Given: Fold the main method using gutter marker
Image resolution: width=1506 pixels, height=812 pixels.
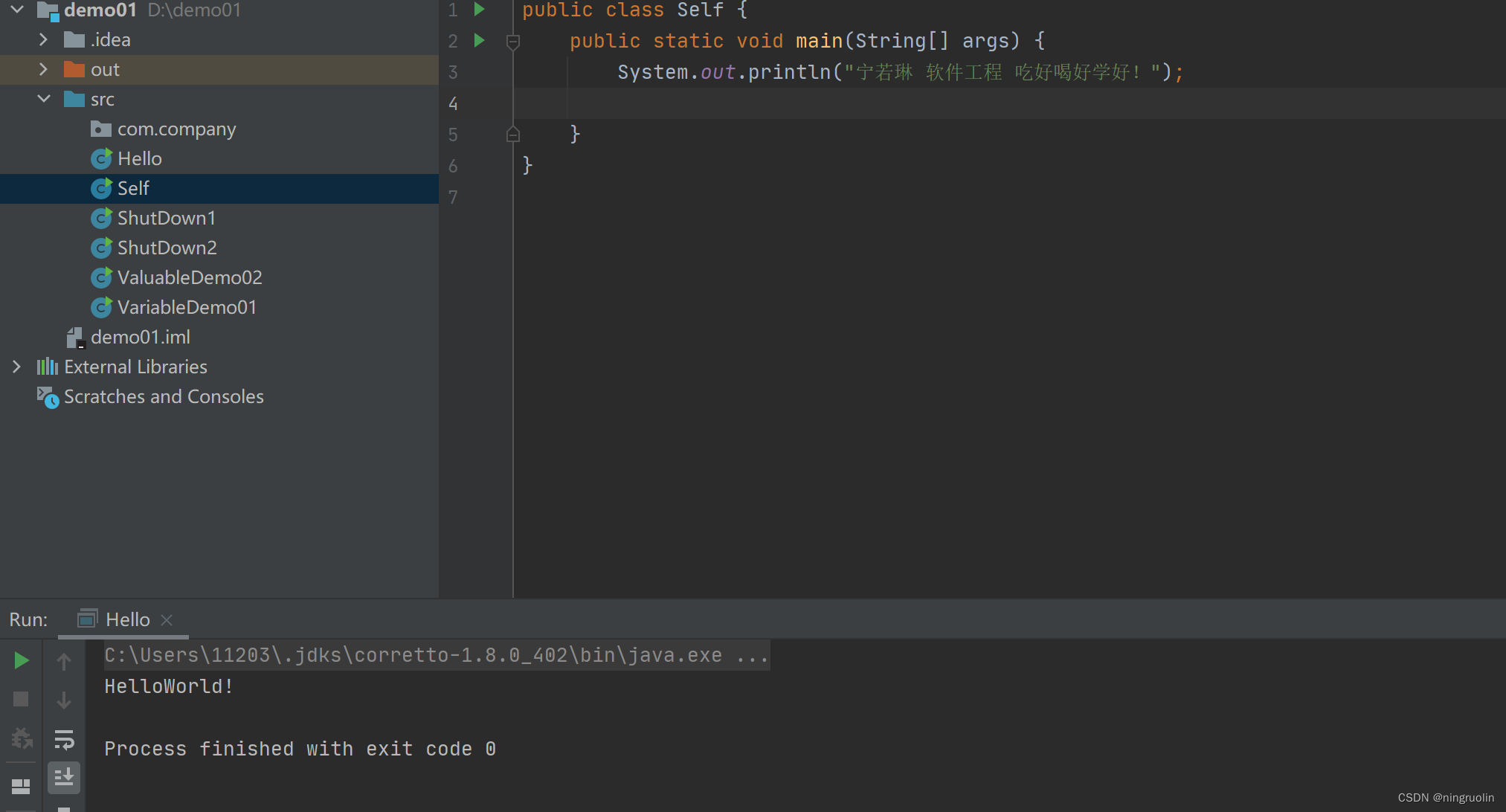Looking at the screenshot, I should pyautogui.click(x=512, y=42).
